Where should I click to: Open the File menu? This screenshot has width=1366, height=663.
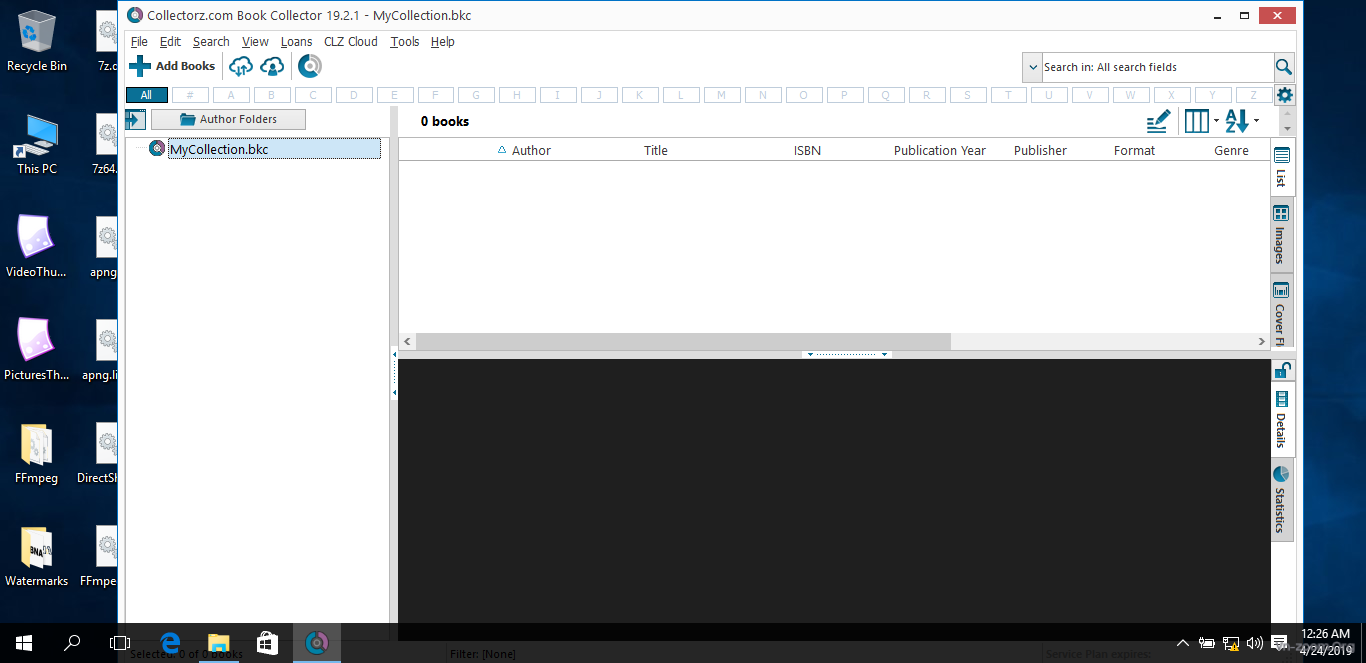pos(139,42)
